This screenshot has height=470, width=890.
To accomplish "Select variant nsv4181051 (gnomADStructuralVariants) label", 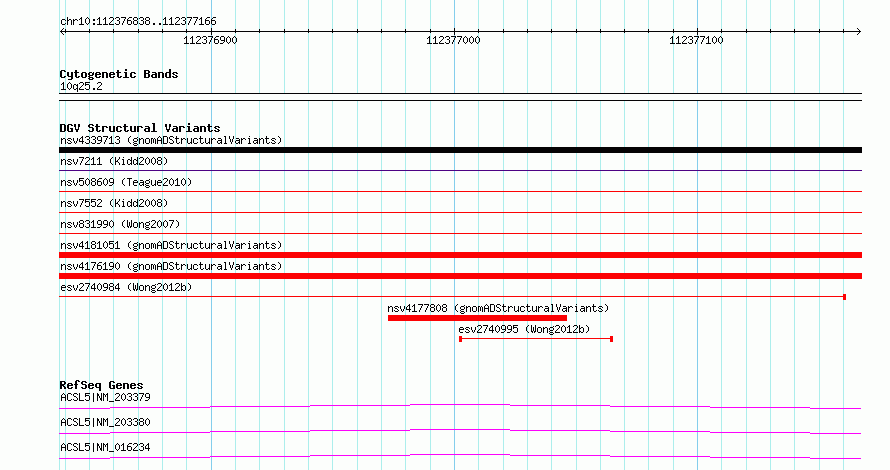I will coord(171,245).
